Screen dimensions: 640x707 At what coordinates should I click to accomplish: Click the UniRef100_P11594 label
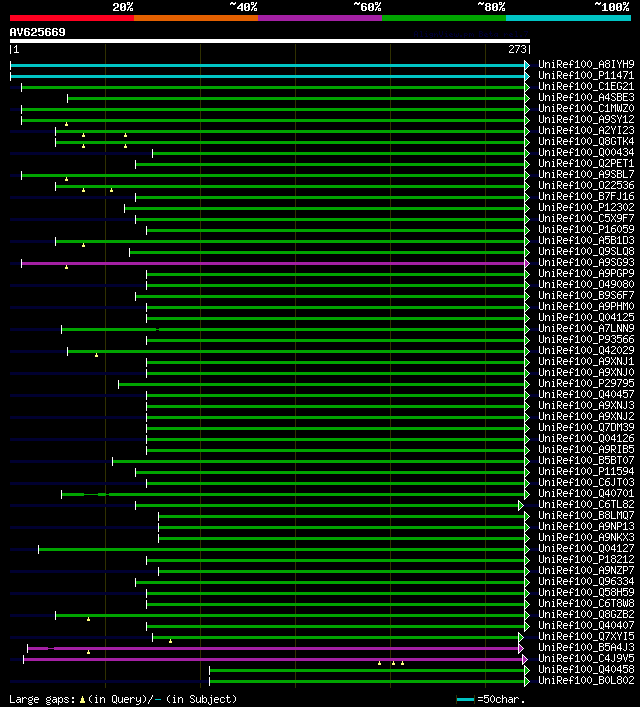586,471
